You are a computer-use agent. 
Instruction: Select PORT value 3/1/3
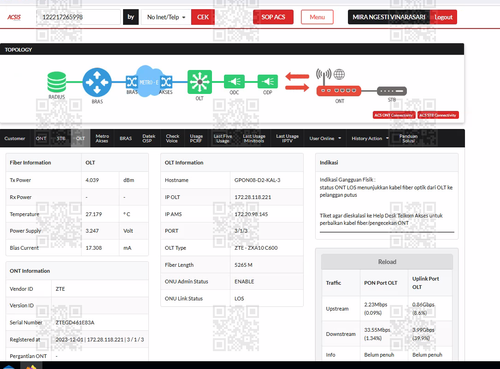point(241,231)
